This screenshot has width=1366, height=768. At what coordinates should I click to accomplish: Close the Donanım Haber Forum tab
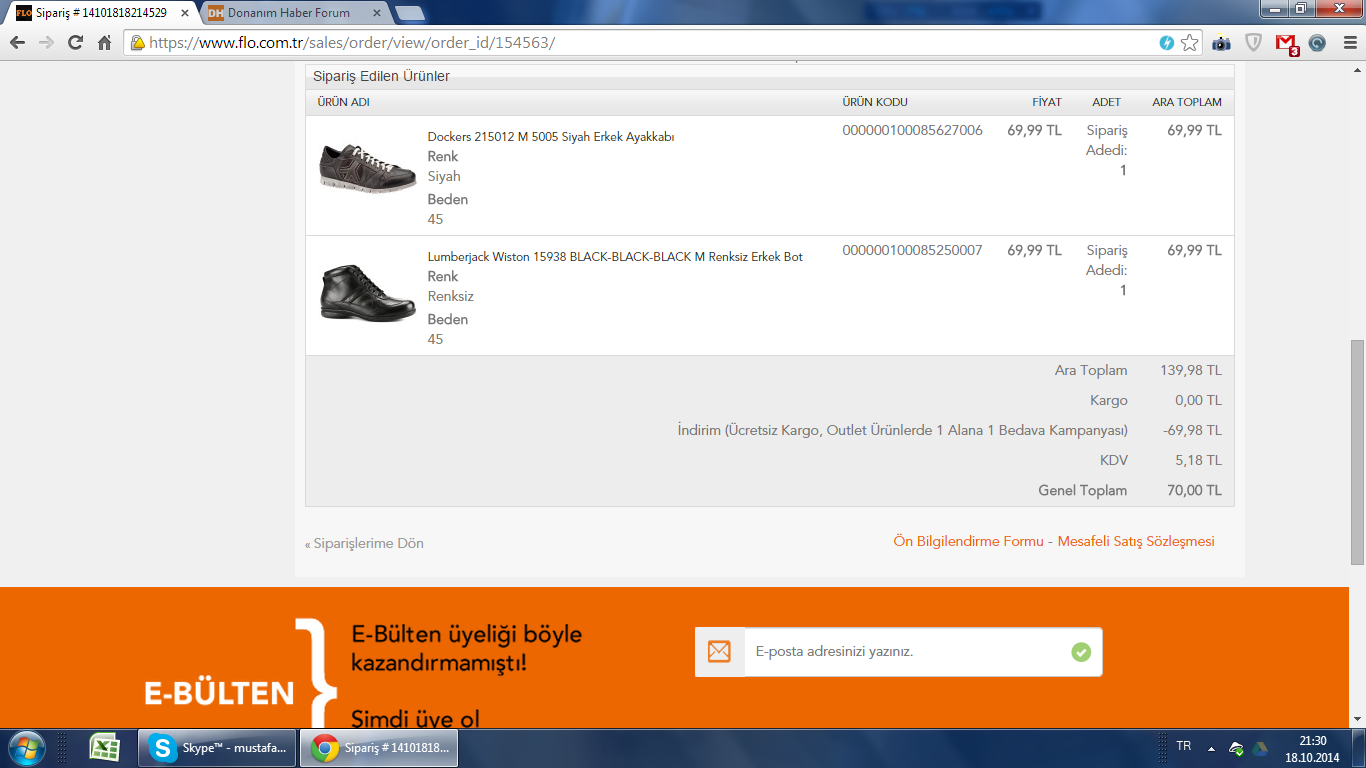tap(375, 14)
